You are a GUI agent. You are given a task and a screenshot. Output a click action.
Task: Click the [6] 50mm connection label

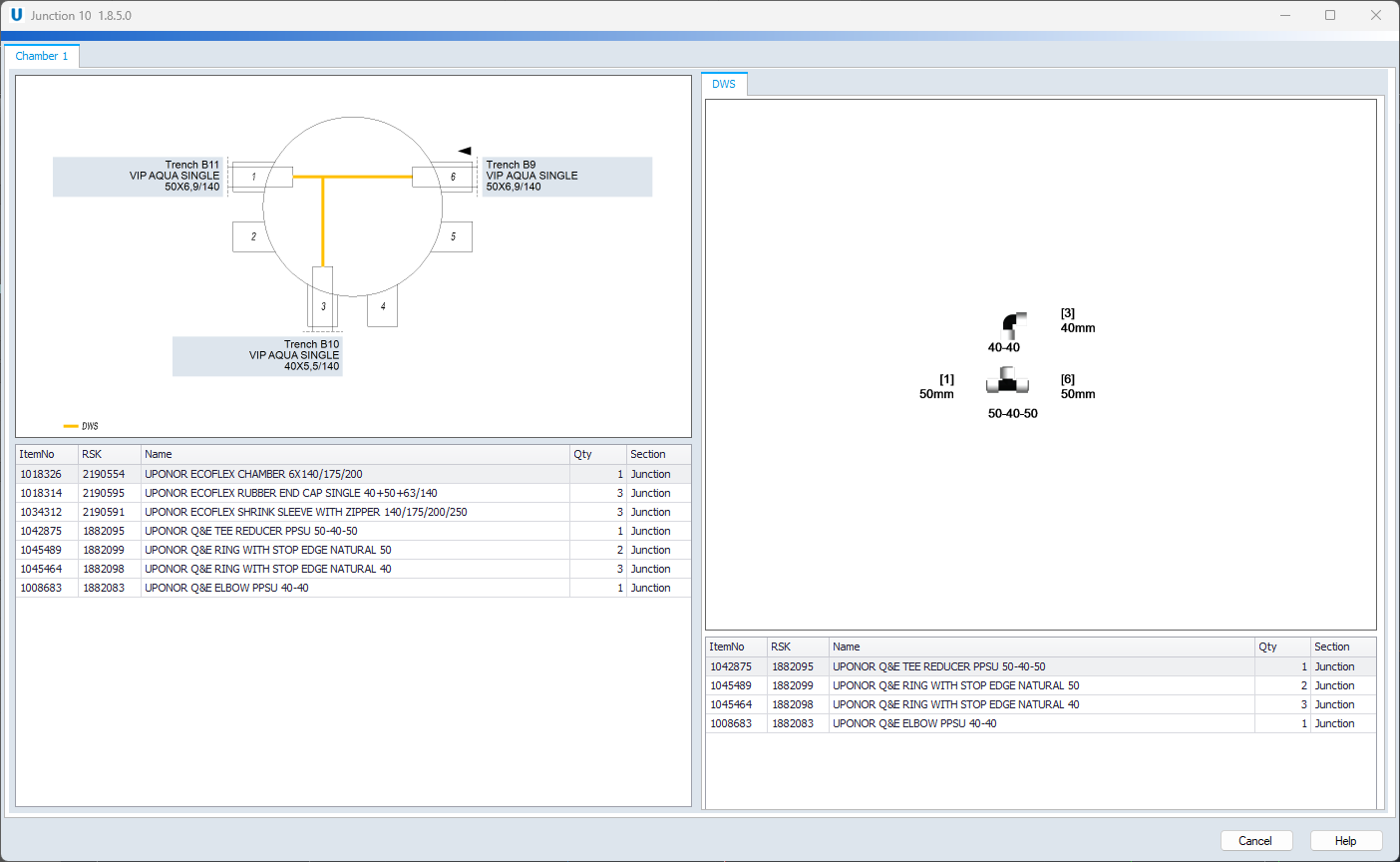click(1078, 386)
